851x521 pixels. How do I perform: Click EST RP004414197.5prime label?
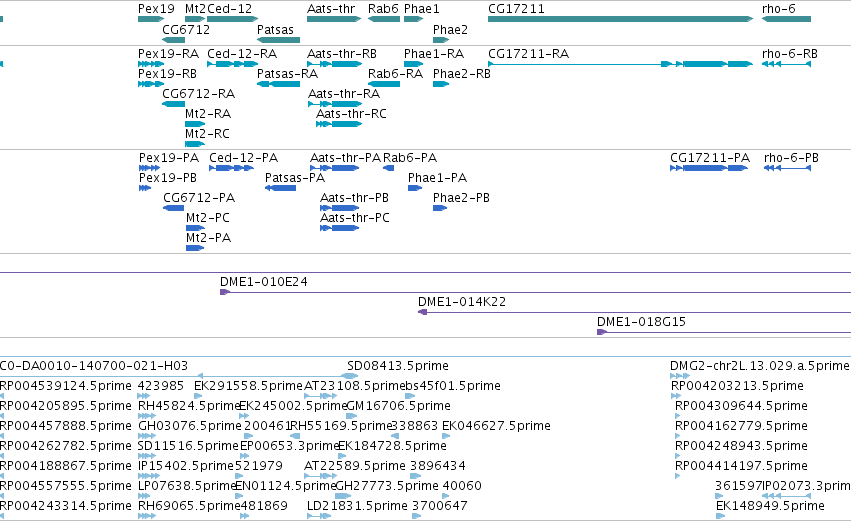click(x=741, y=466)
